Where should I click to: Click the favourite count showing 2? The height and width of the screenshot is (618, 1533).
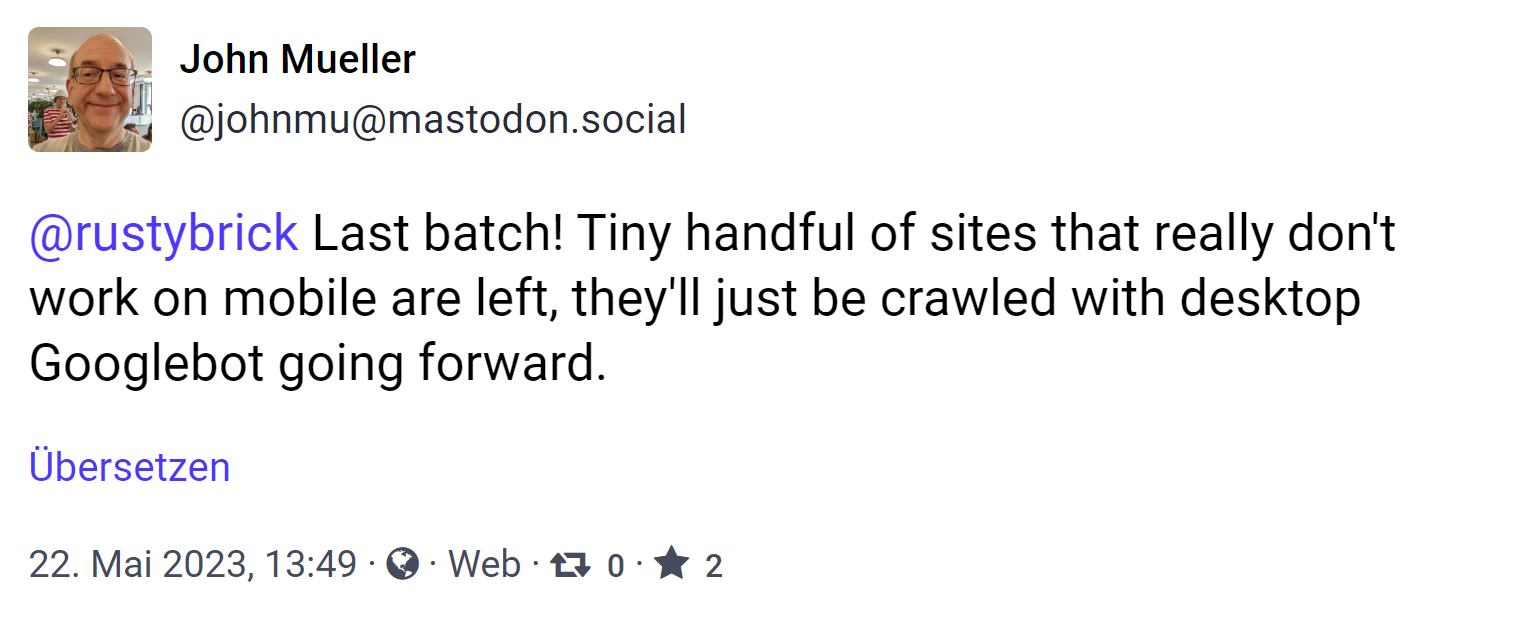click(713, 567)
